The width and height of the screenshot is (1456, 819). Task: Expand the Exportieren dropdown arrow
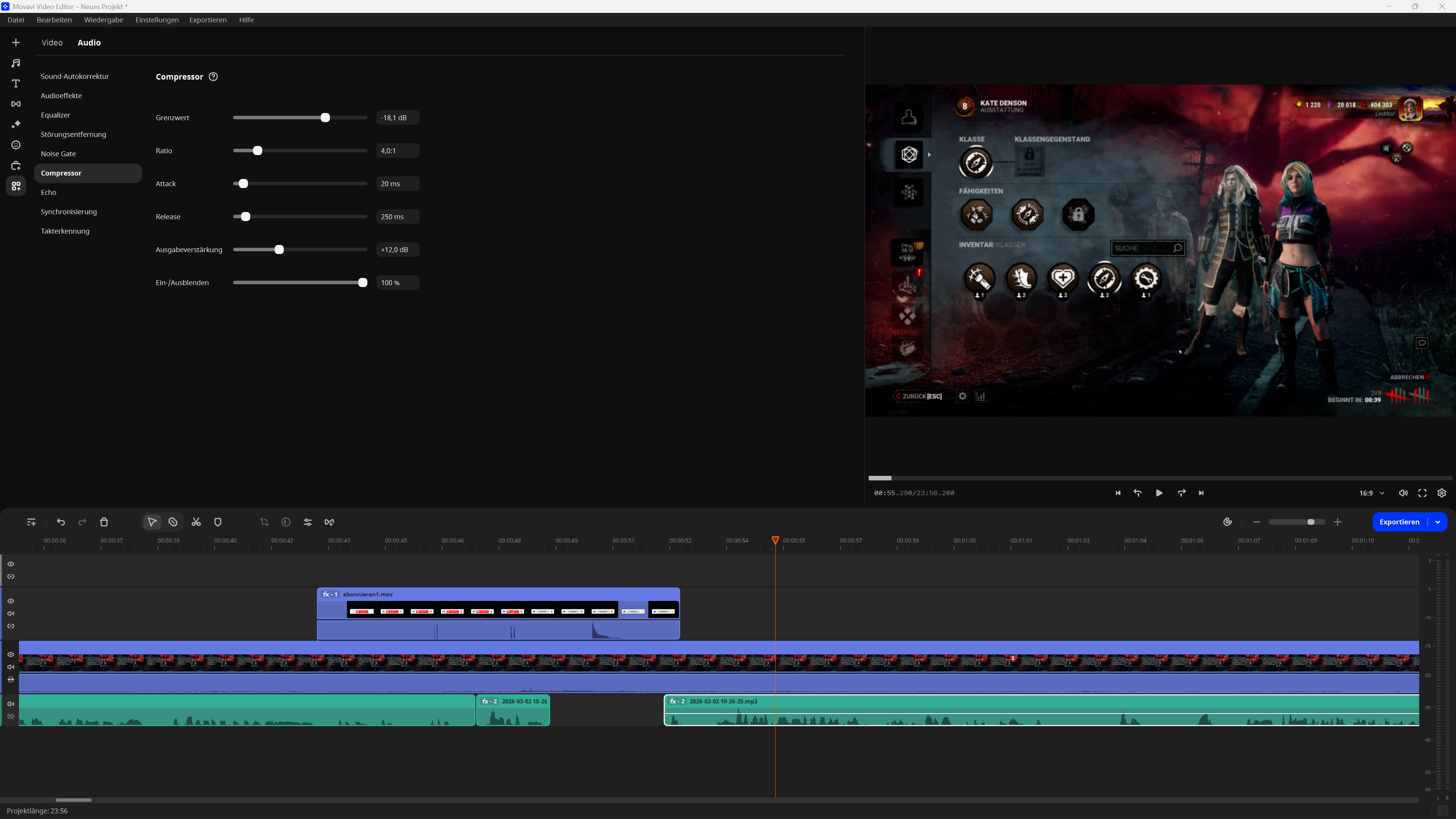(x=1437, y=522)
